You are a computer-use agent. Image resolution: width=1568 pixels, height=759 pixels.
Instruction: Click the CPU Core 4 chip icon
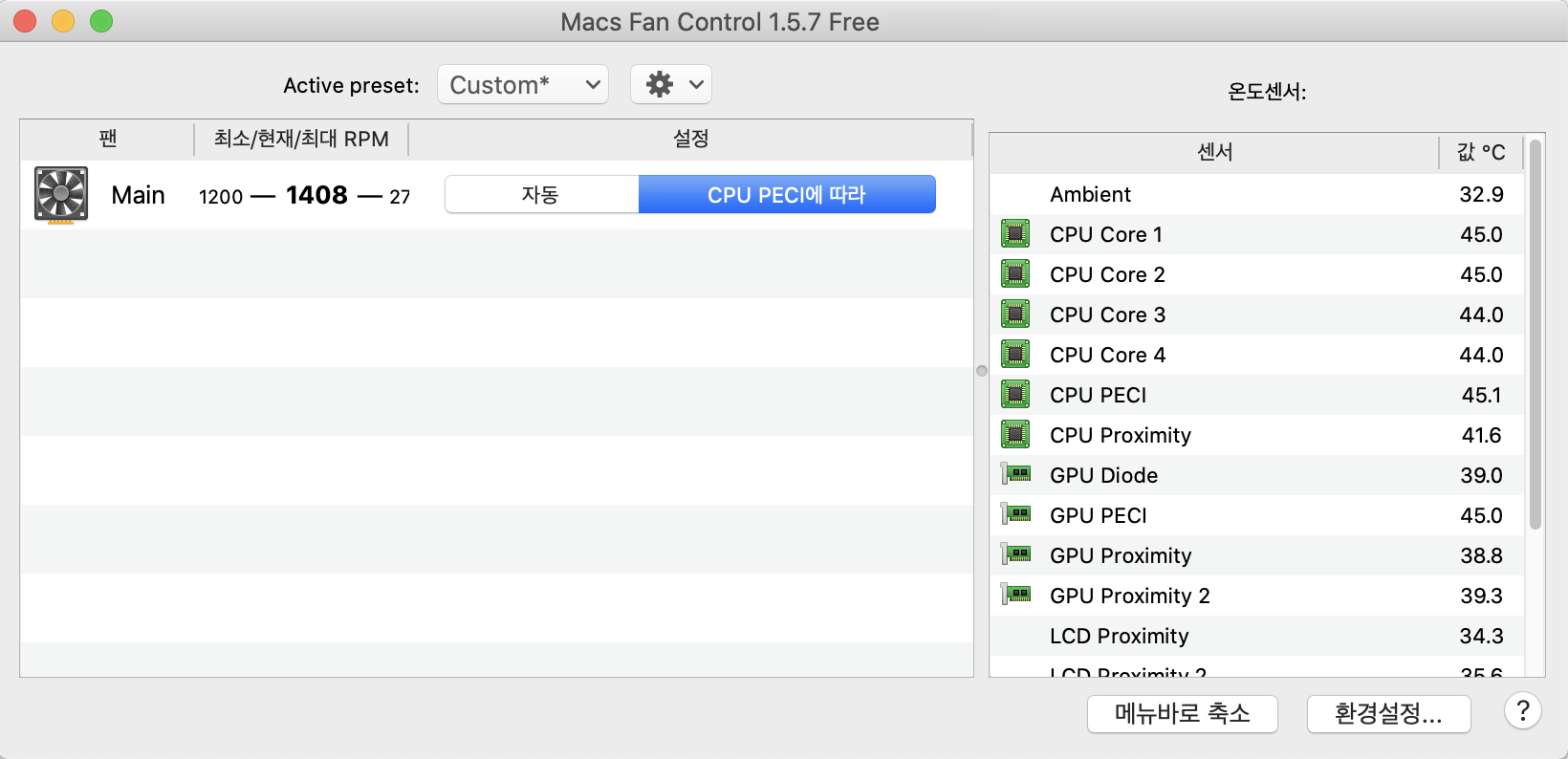click(x=1015, y=355)
